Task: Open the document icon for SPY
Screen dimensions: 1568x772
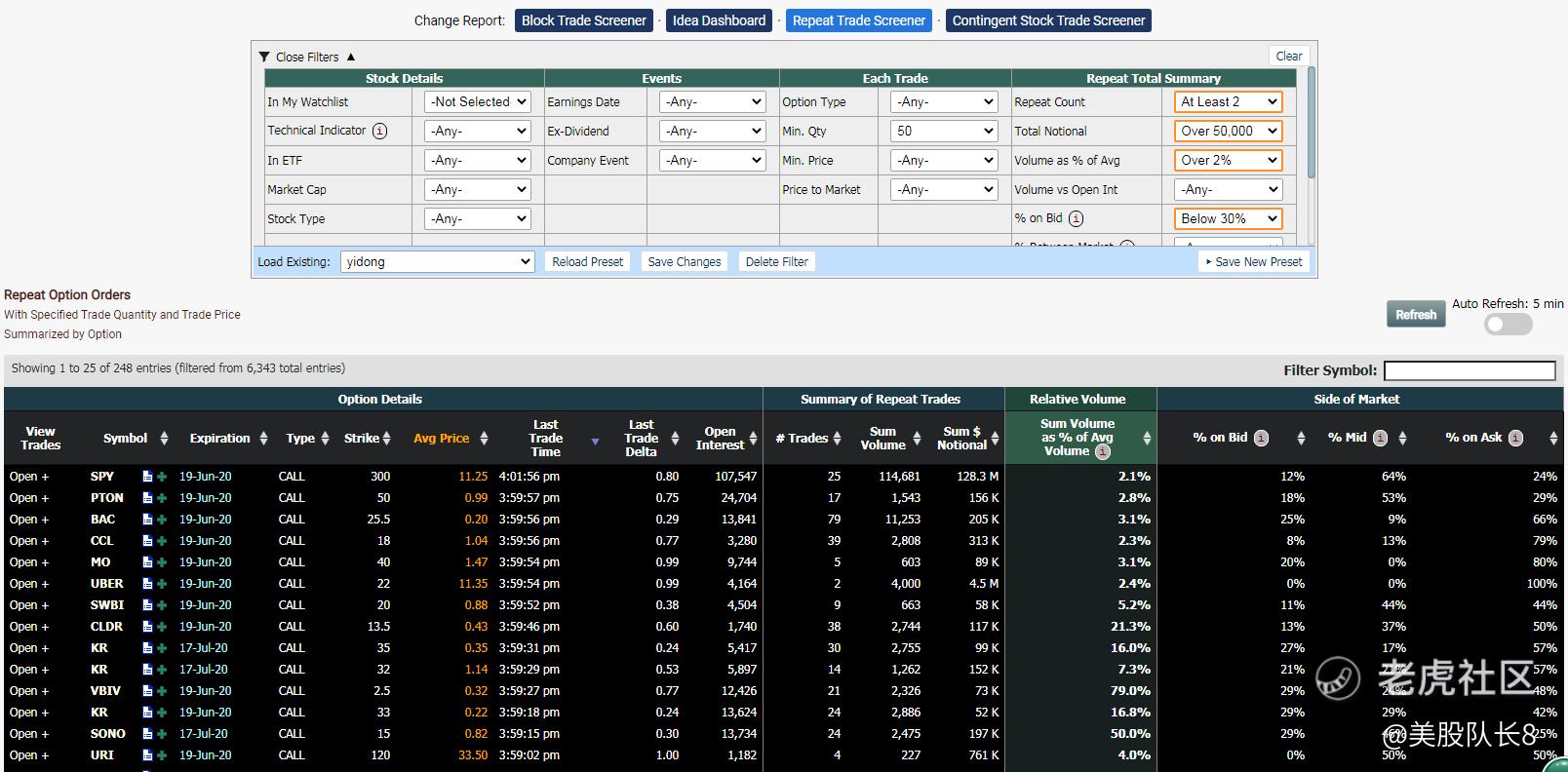Action: [147, 477]
